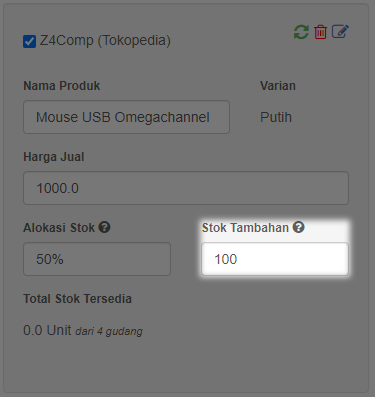This screenshot has height=397, width=375.
Task: Click the green sync refresh icon
Action: click(301, 32)
